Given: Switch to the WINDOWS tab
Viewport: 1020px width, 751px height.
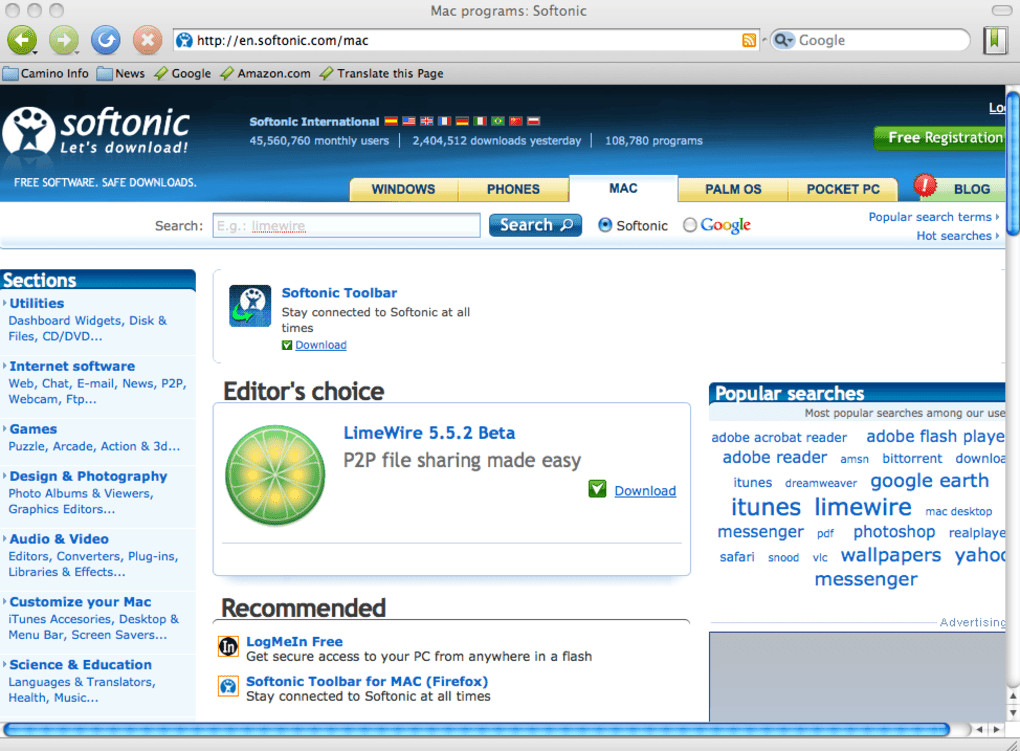Looking at the screenshot, I should pos(403,189).
